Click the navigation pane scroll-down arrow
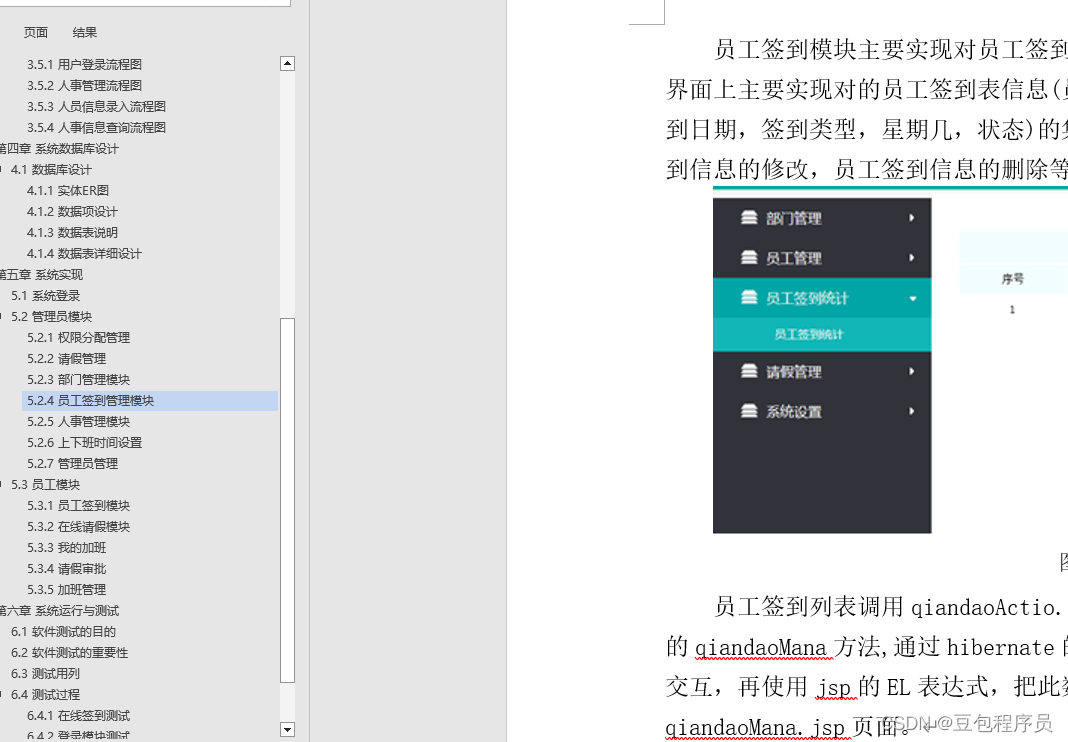This screenshot has width=1068, height=742. [287, 731]
